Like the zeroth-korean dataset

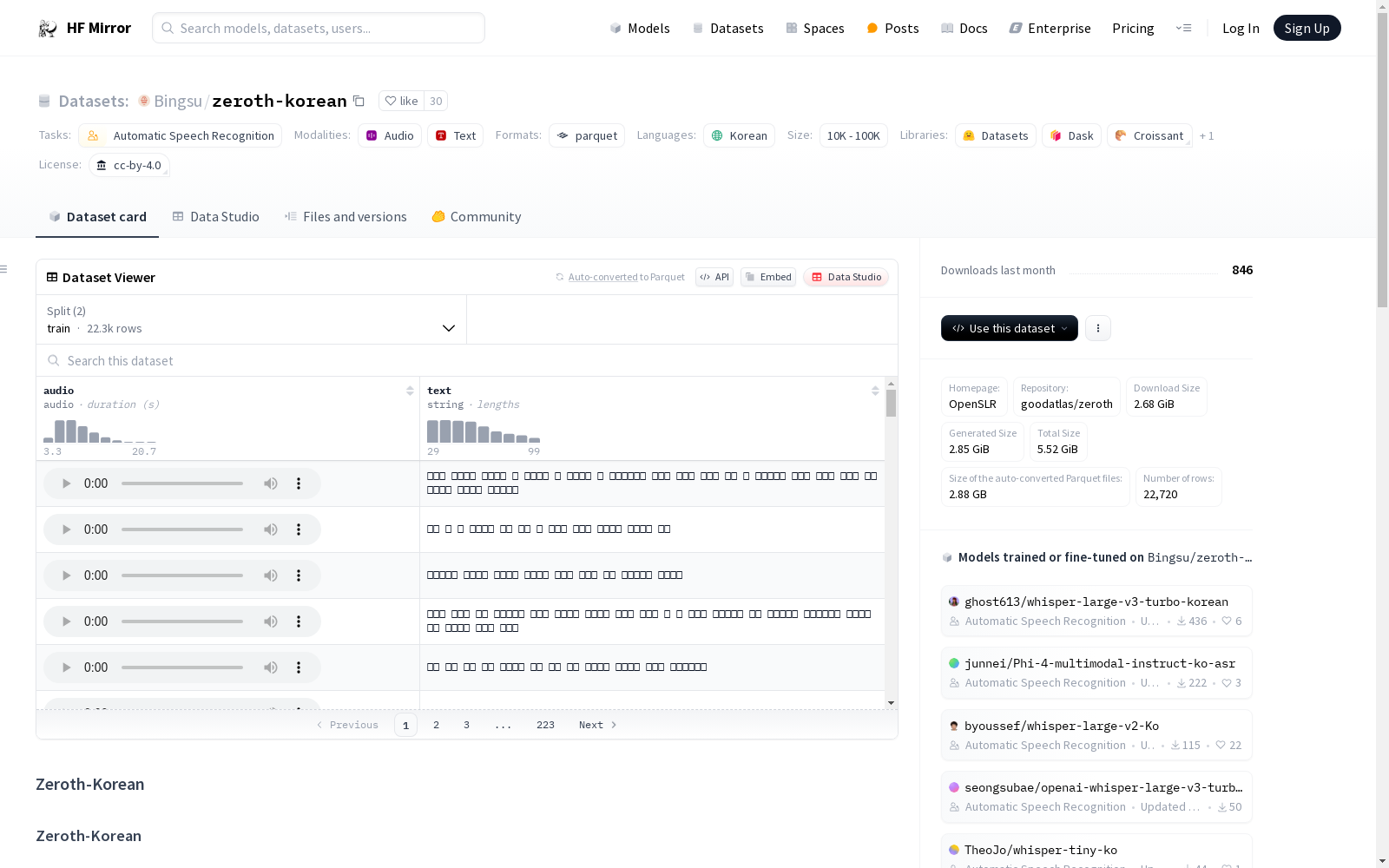(x=402, y=101)
